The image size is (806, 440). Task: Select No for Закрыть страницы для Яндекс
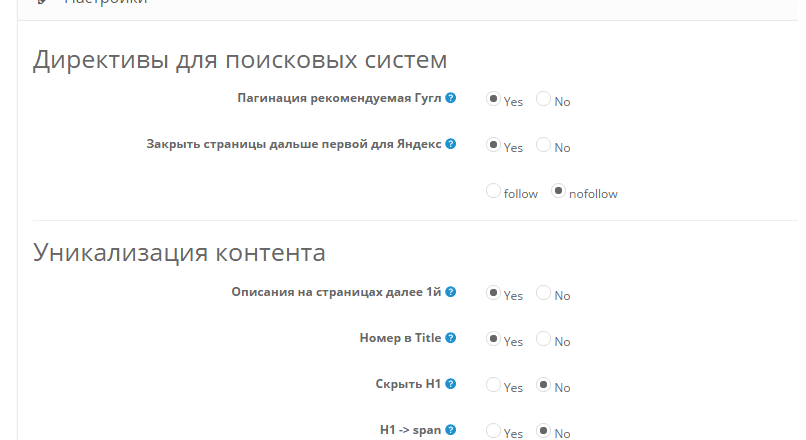[543, 145]
